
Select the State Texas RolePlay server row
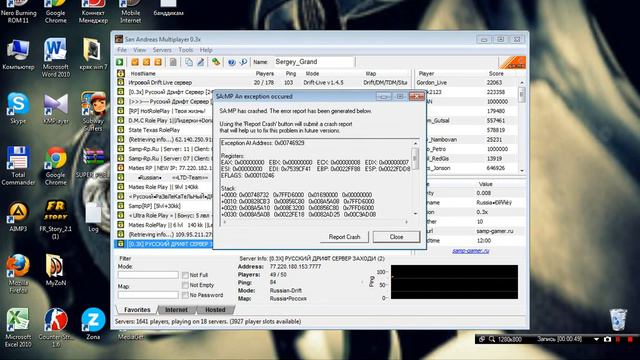point(164,130)
